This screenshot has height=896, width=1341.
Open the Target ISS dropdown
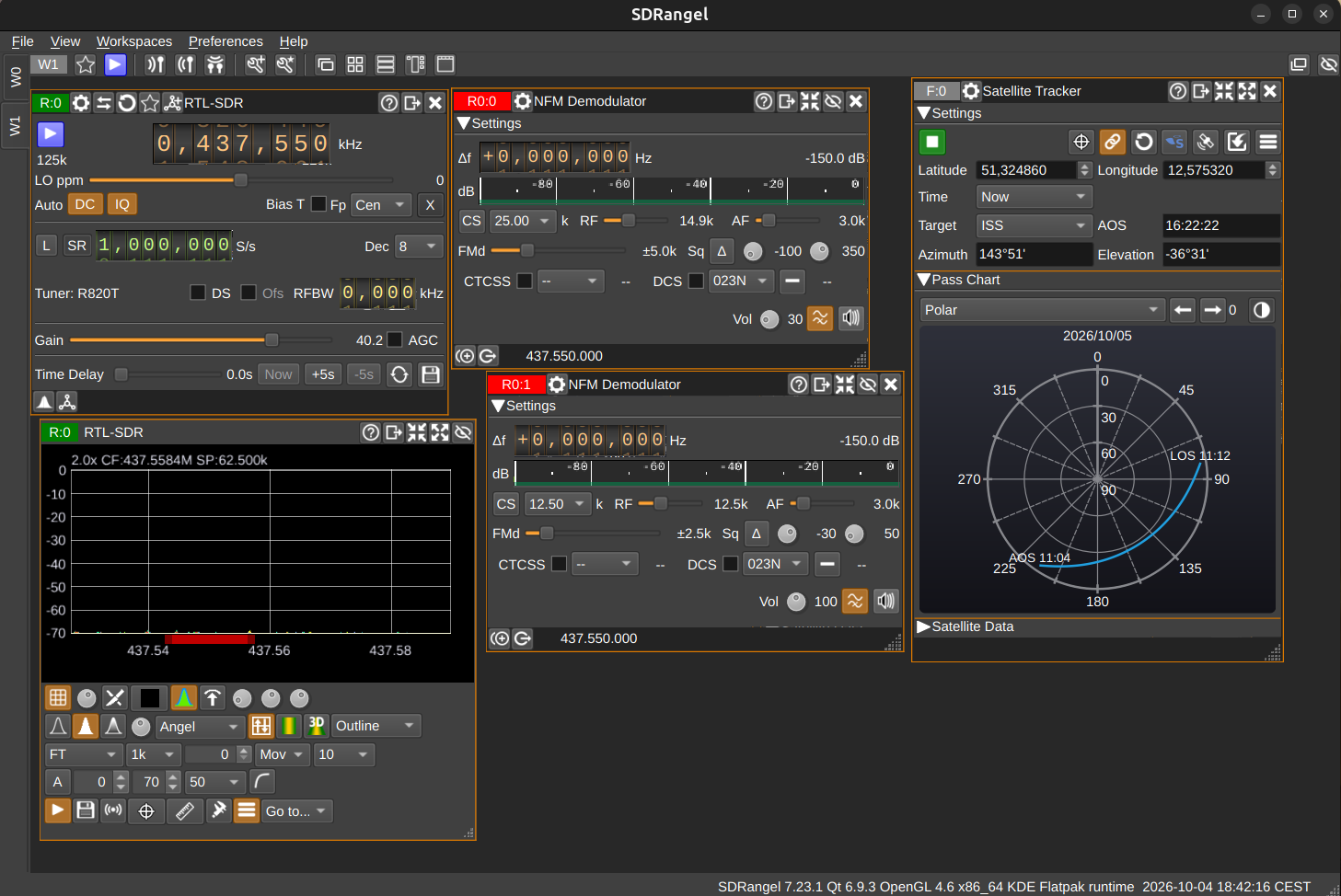click(1034, 225)
